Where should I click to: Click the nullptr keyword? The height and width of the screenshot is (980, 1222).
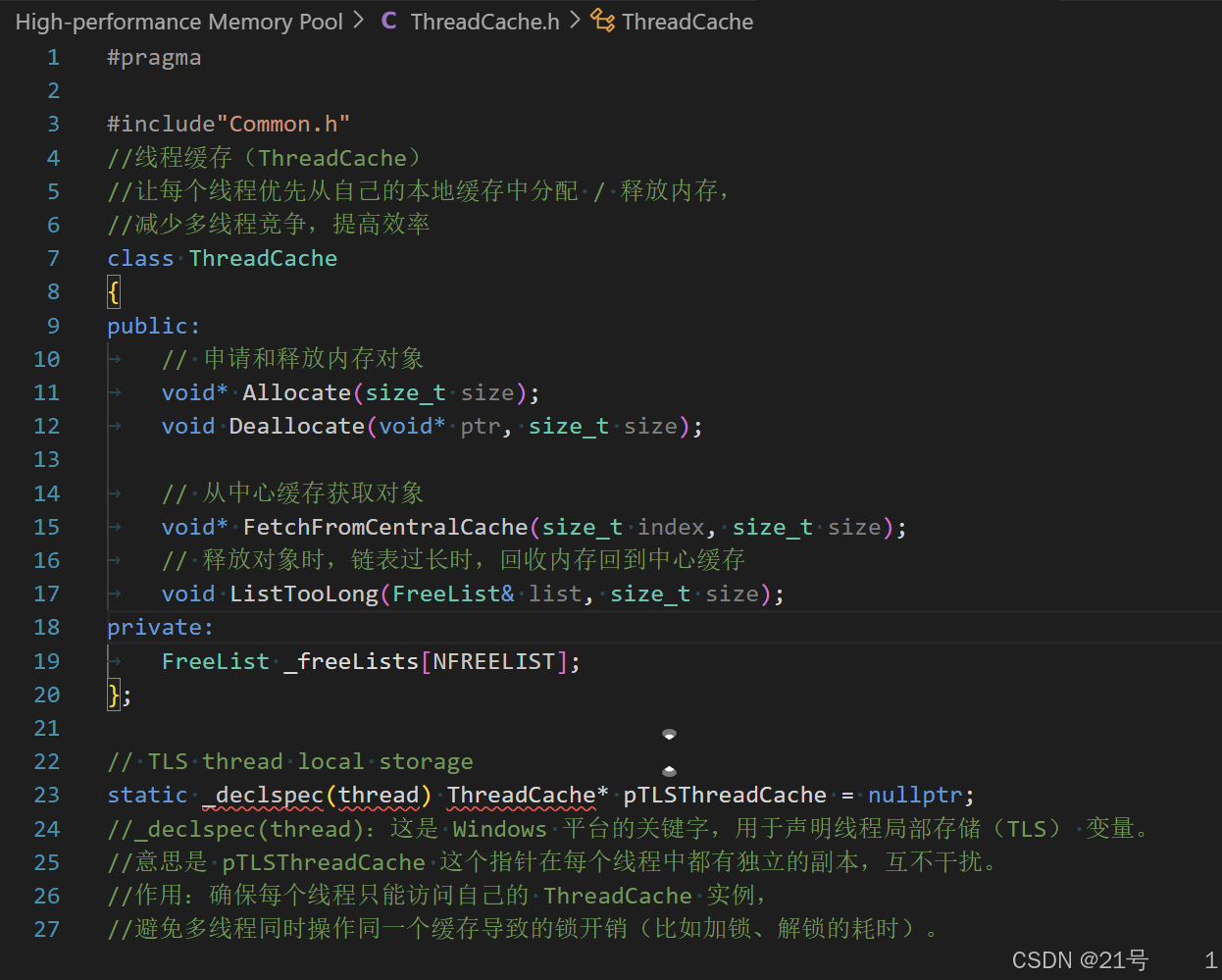(x=915, y=795)
